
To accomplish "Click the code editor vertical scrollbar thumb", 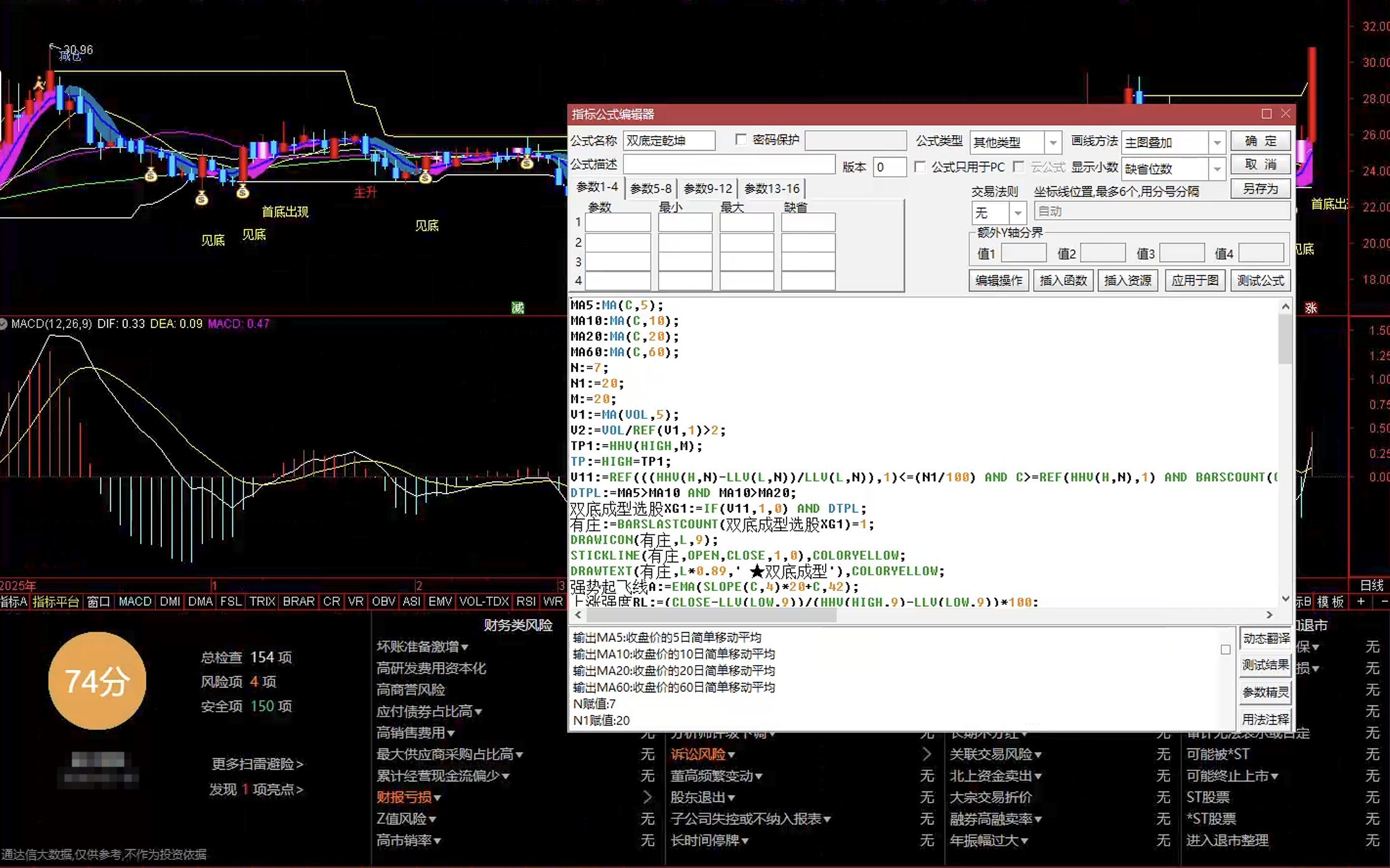I will click(1285, 339).
